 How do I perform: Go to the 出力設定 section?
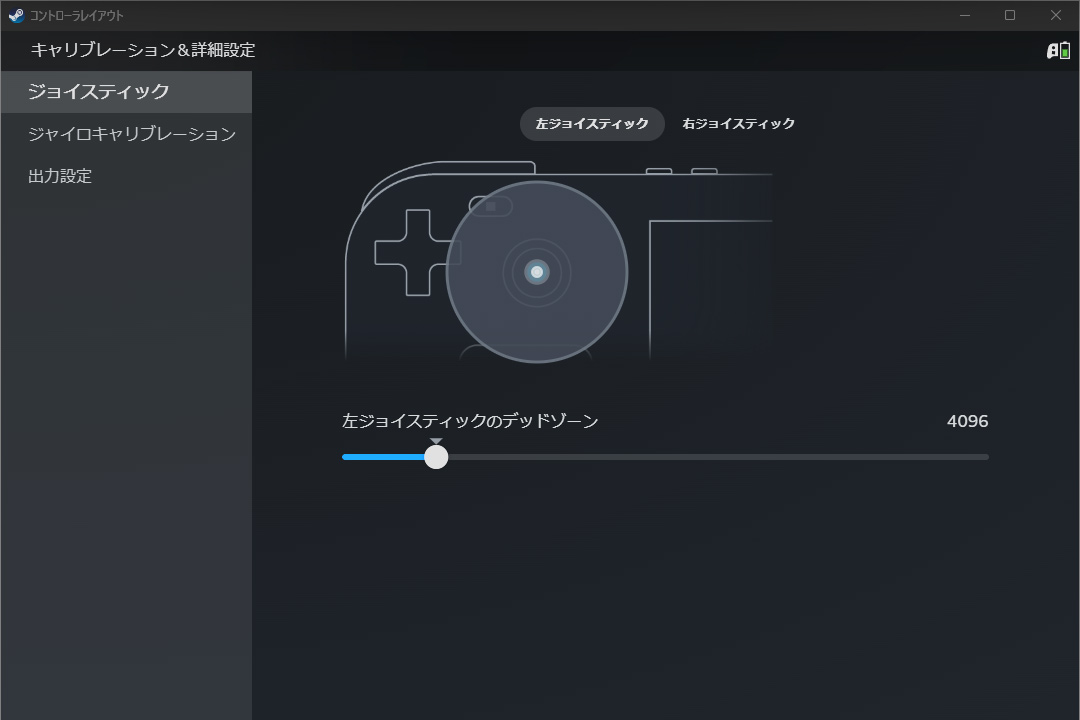(x=60, y=176)
